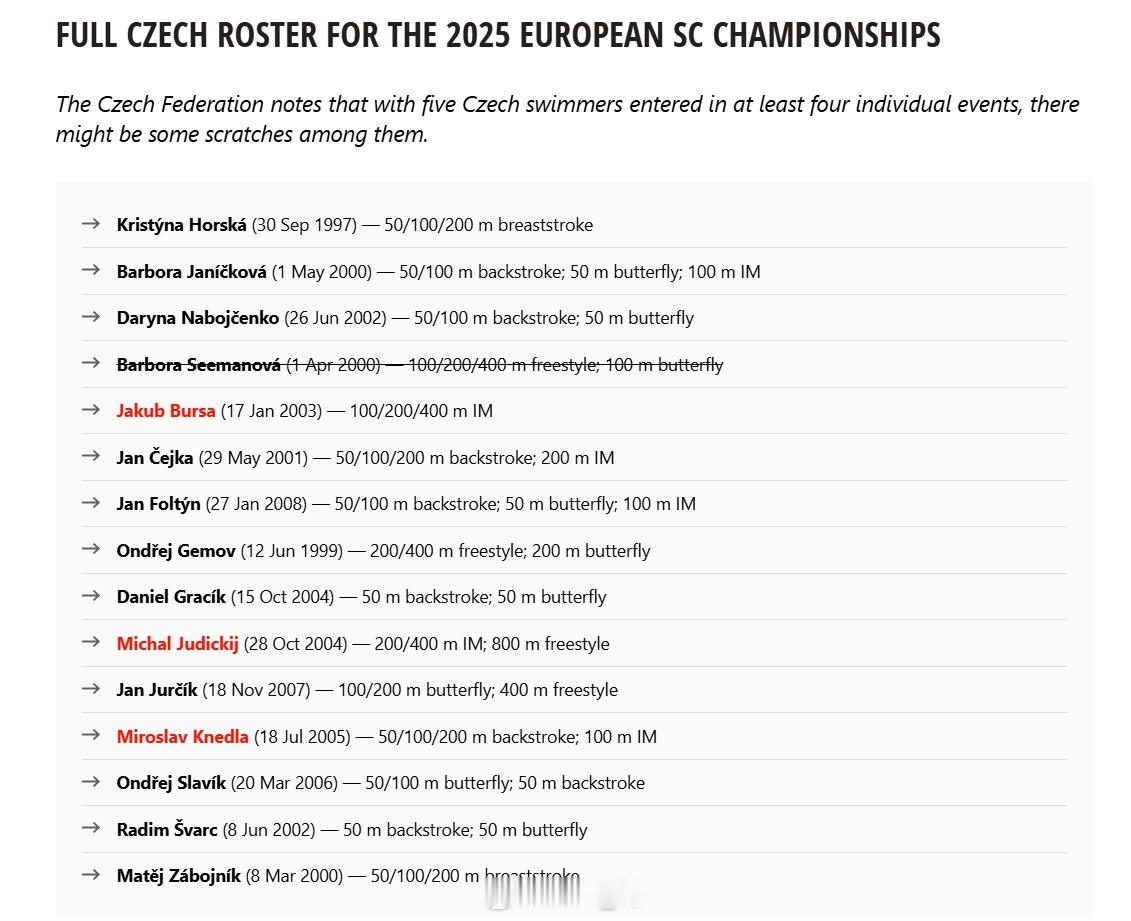The image size is (1131, 921).
Task: Open the Michal Judickij profile link
Action: (177, 644)
